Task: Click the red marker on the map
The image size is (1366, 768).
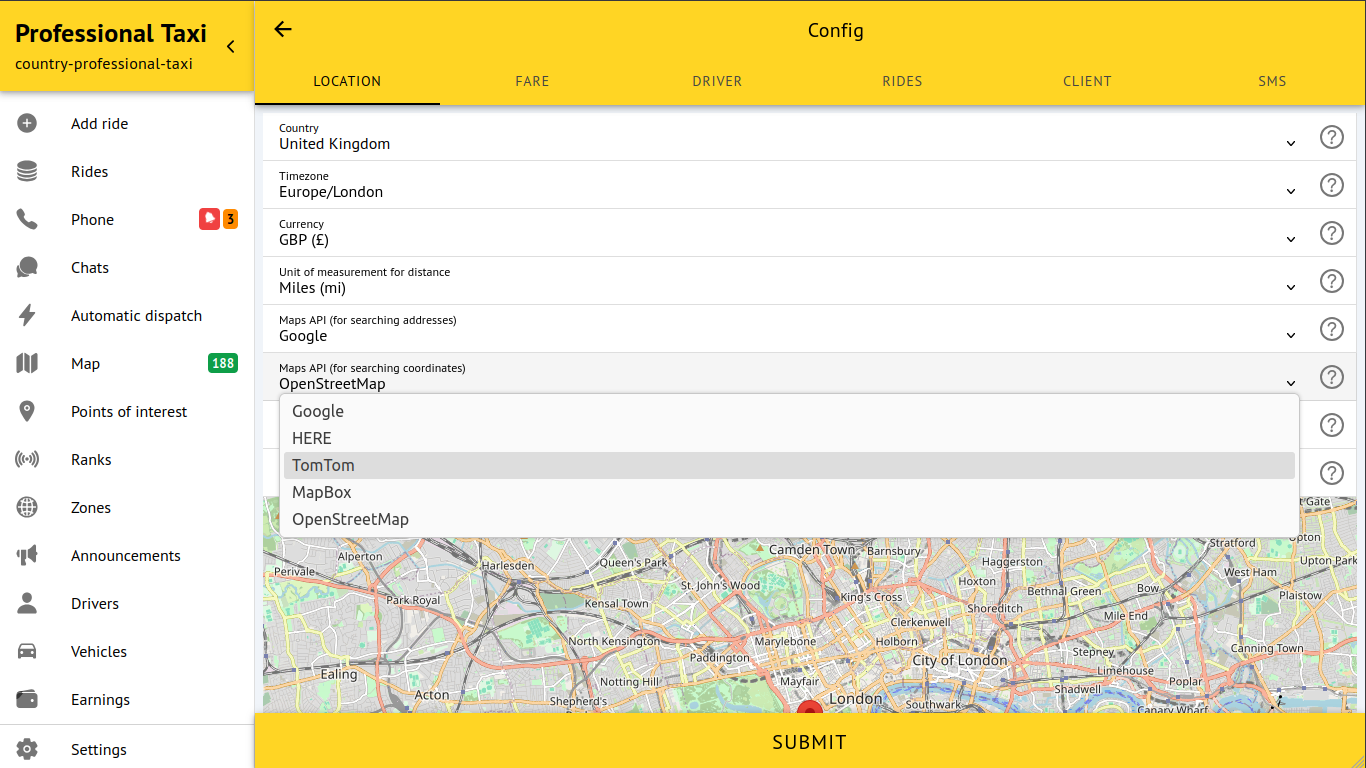Action: click(809, 707)
